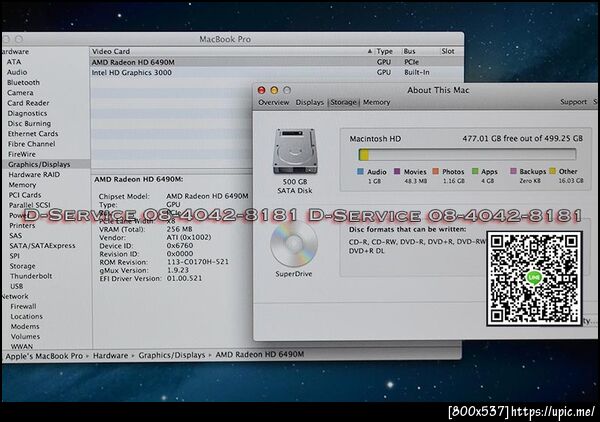Select Locations under Network
The width and height of the screenshot is (600, 422).
click(x=26, y=316)
